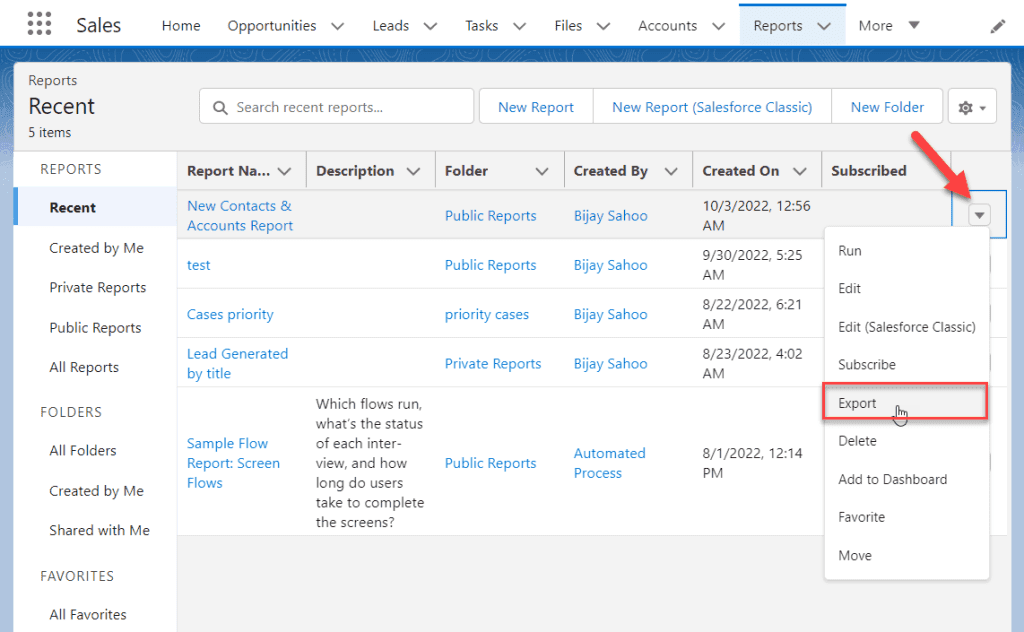
Task: Expand the Leads tab chevron
Action: 430,26
